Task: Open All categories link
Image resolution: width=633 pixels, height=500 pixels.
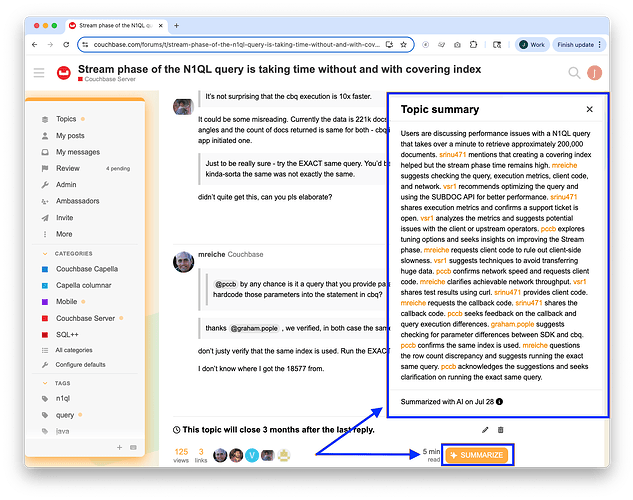Action: point(74,350)
